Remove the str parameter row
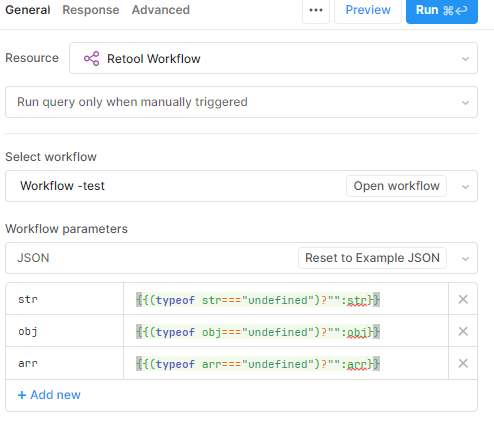Image resolution: width=494 pixels, height=424 pixels. [x=463, y=299]
